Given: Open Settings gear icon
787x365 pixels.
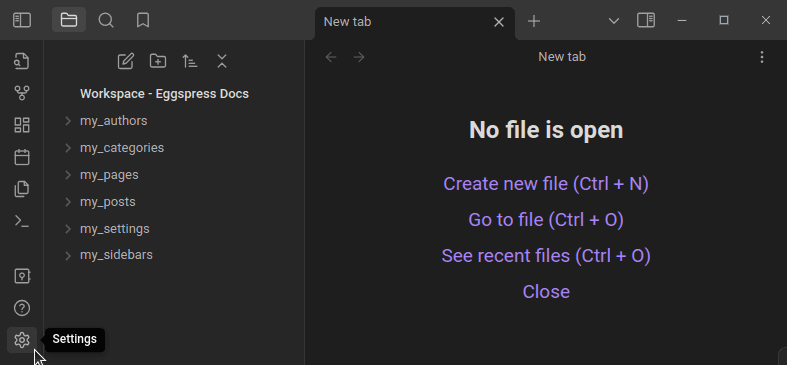Looking at the screenshot, I should click(22, 340).
